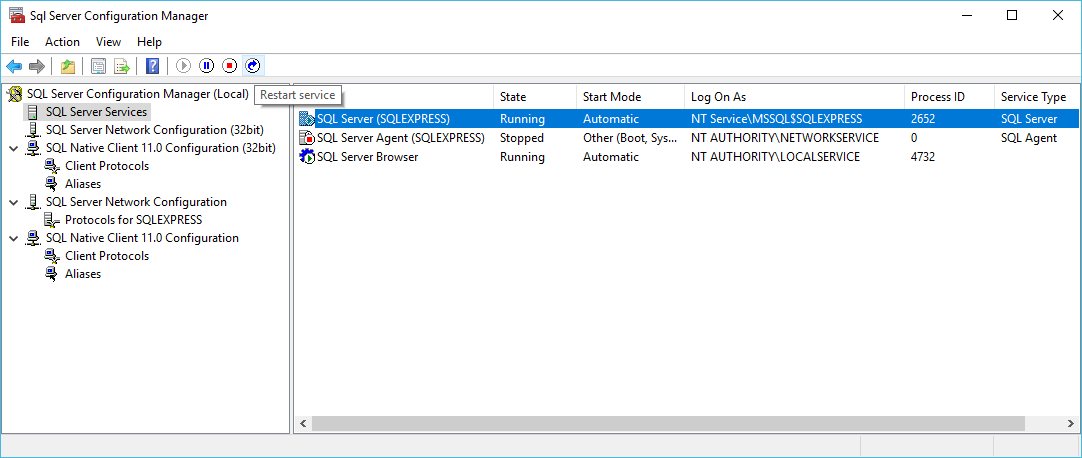The height and width of the screenshot is (458, 1082).
Task: Open Help with the question mark icon
Action: pos(153,66)
